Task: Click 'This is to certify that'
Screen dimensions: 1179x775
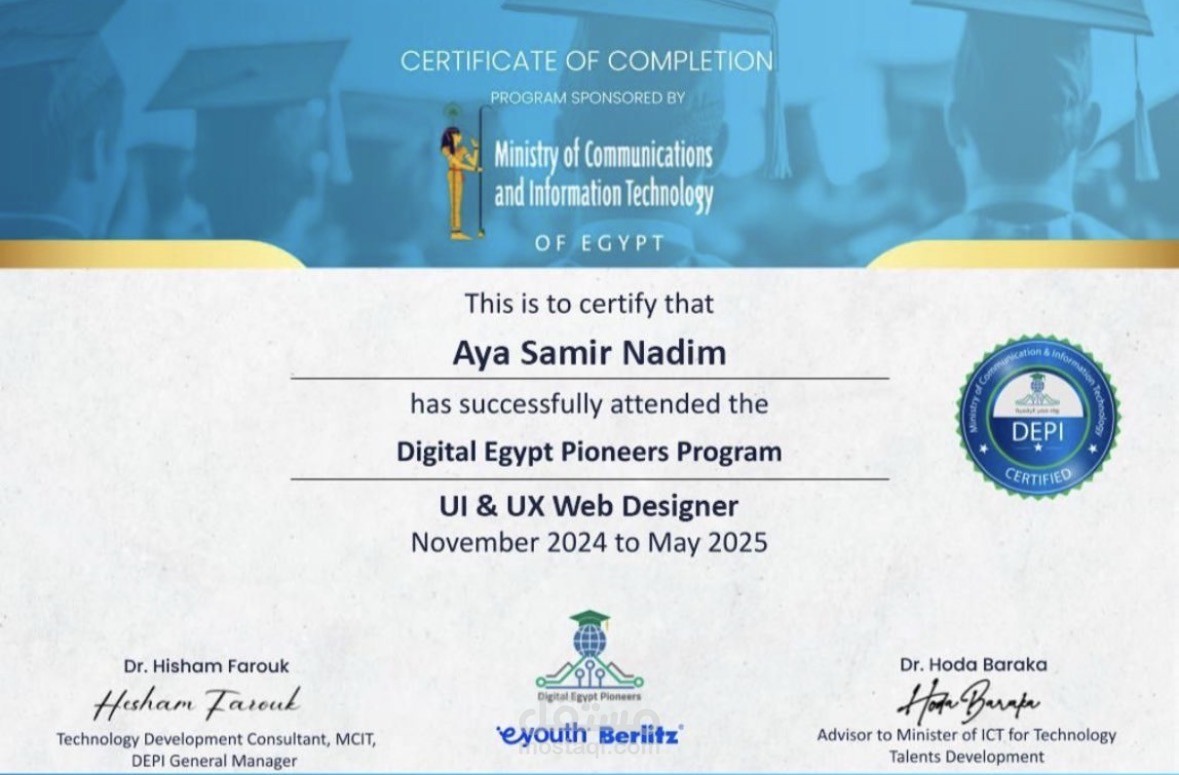Action: (589, 304)
